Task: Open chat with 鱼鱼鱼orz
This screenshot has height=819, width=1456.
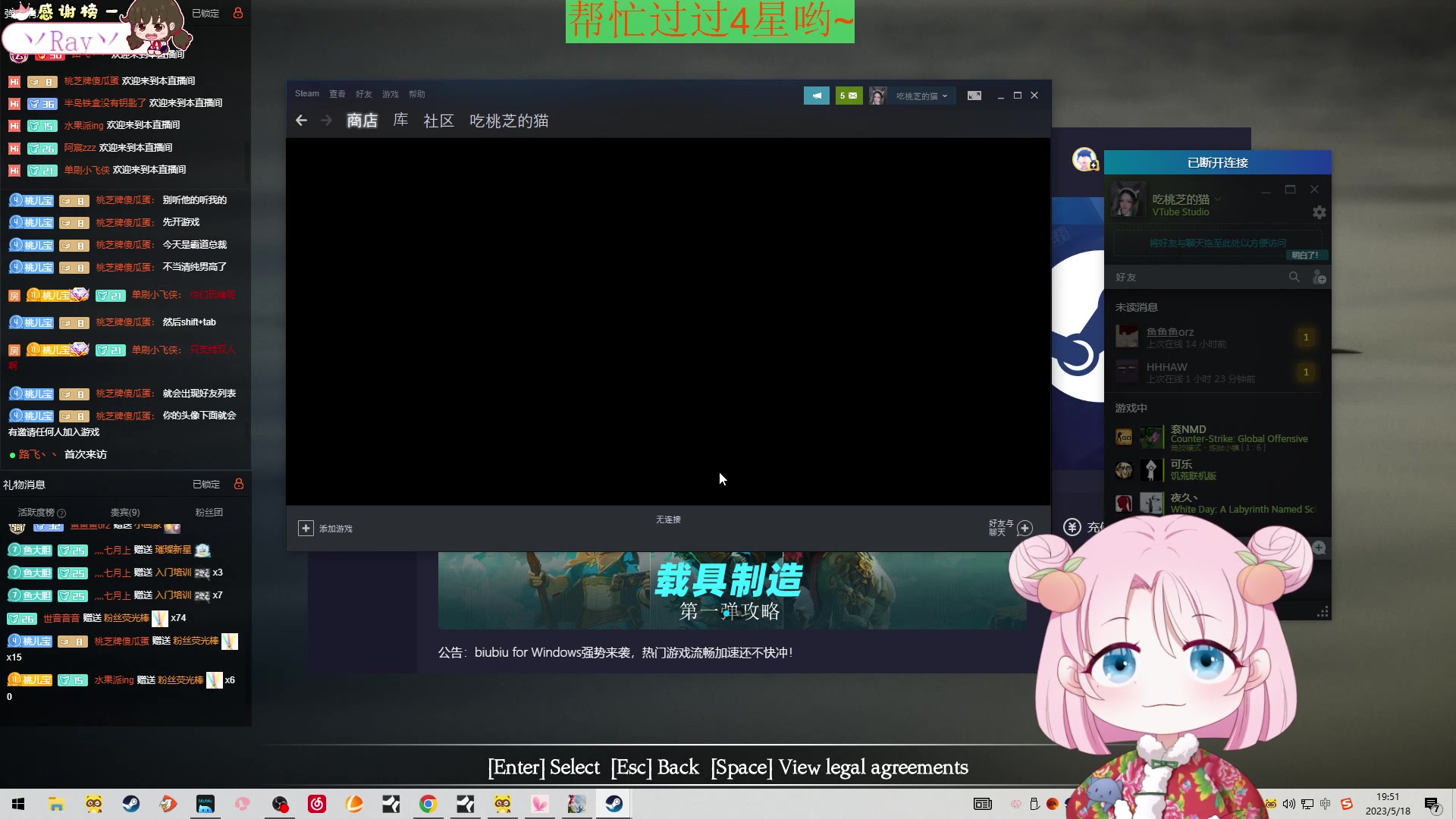Action: (x=1217, y=337)
